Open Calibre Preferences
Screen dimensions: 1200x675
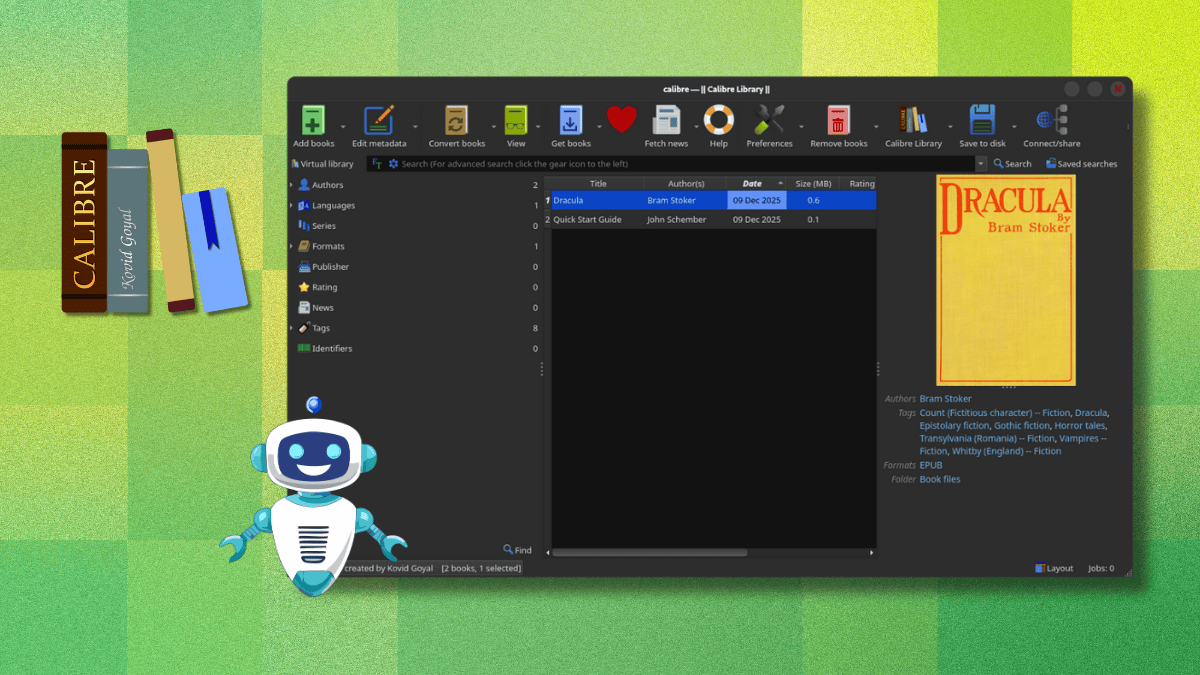pyautogui.click(x=769, y=118)
